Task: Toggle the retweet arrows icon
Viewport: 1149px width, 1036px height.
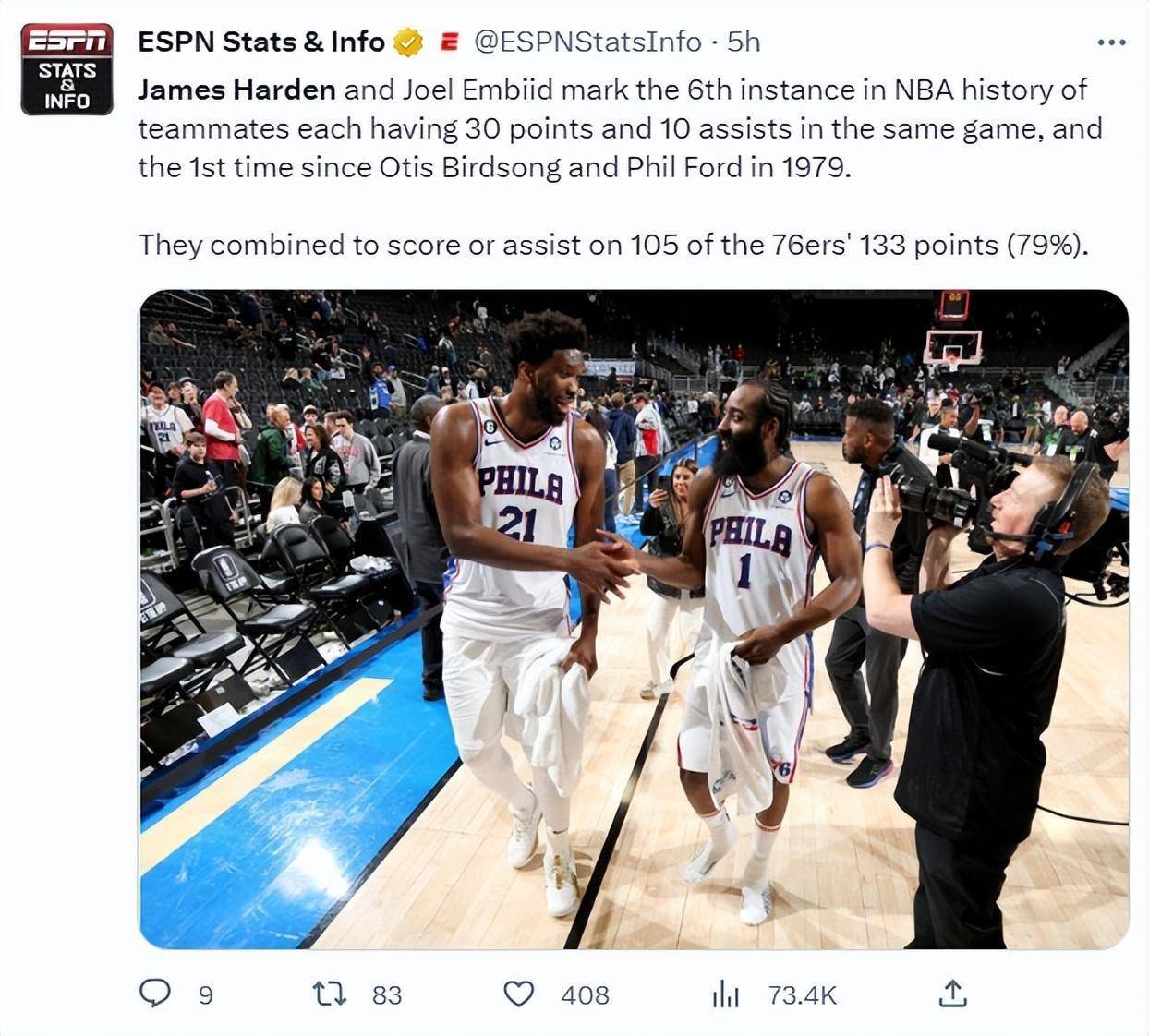Action: (x=329, y=994)
